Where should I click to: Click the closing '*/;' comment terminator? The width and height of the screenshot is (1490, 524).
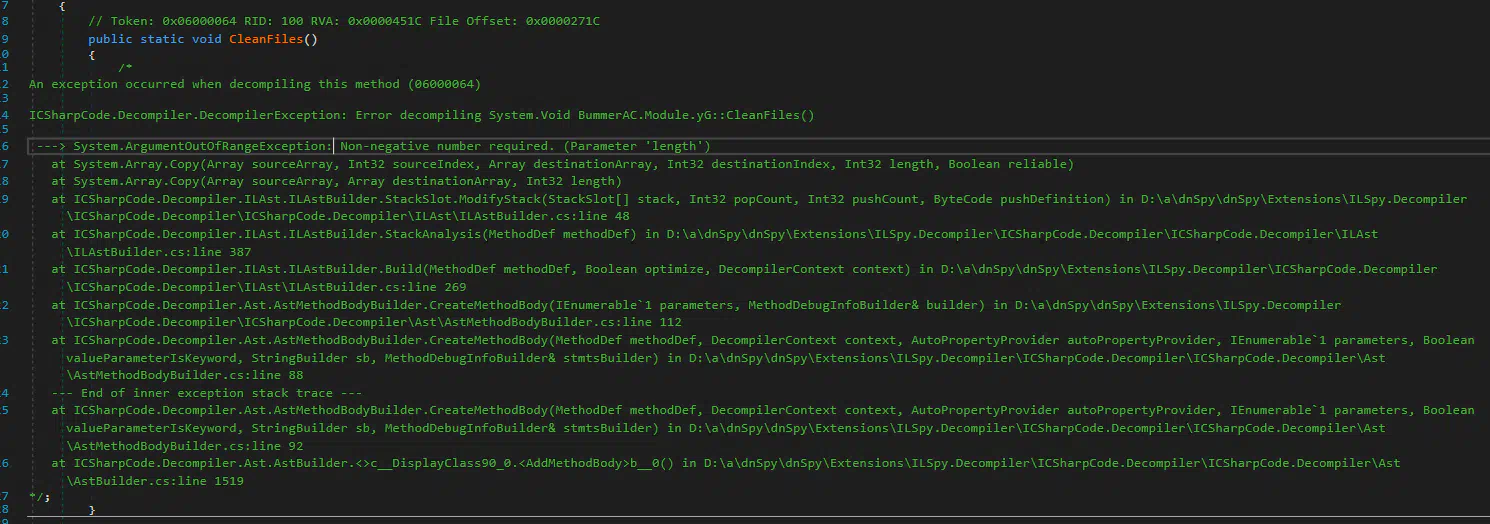tap(40, 496)
